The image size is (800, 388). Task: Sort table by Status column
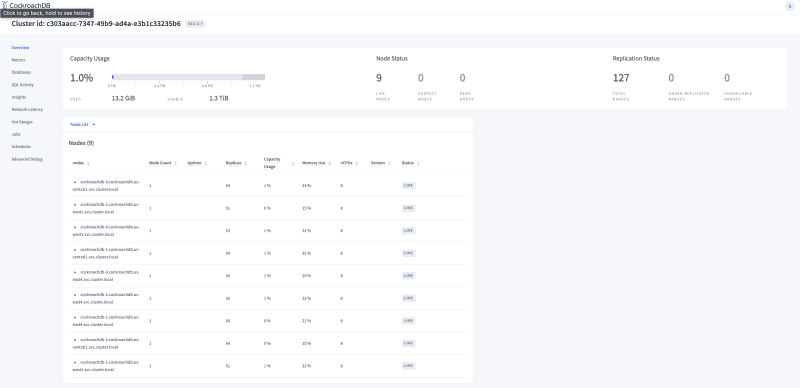pyautogui.click(x=411, y=163)
